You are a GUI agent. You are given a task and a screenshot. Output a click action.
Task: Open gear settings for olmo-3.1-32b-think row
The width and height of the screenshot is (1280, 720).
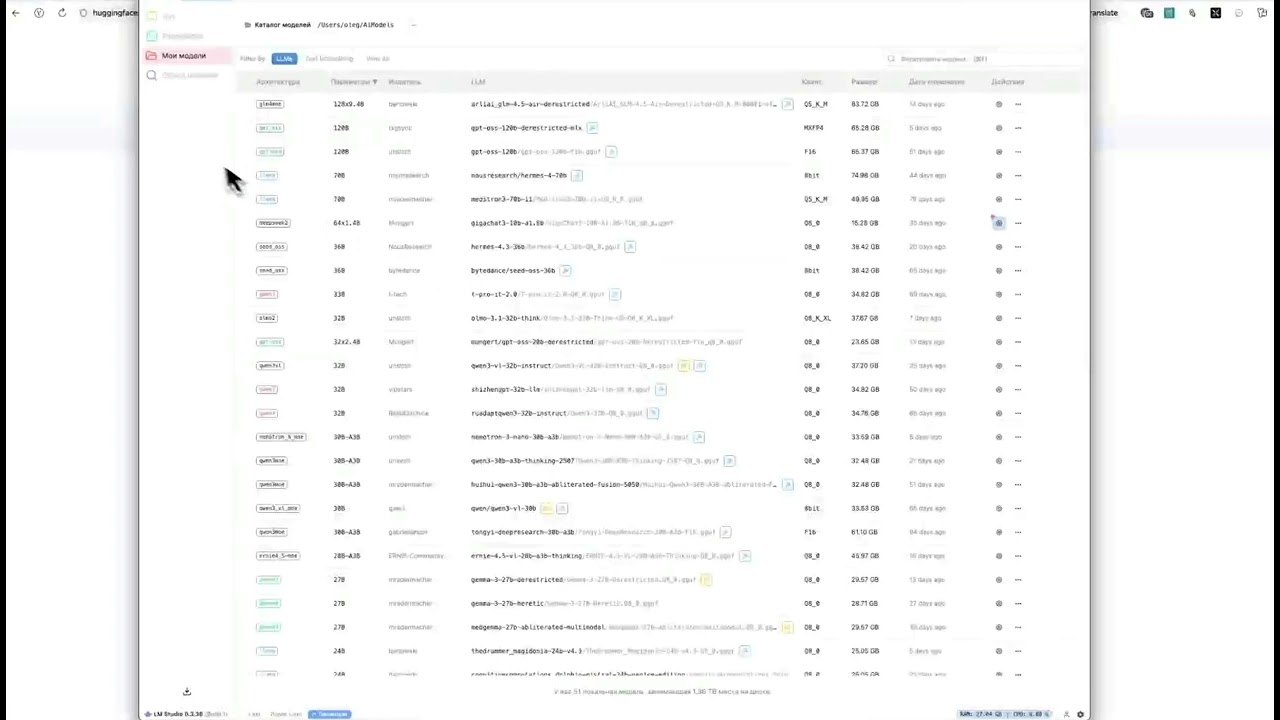point(998,318)
